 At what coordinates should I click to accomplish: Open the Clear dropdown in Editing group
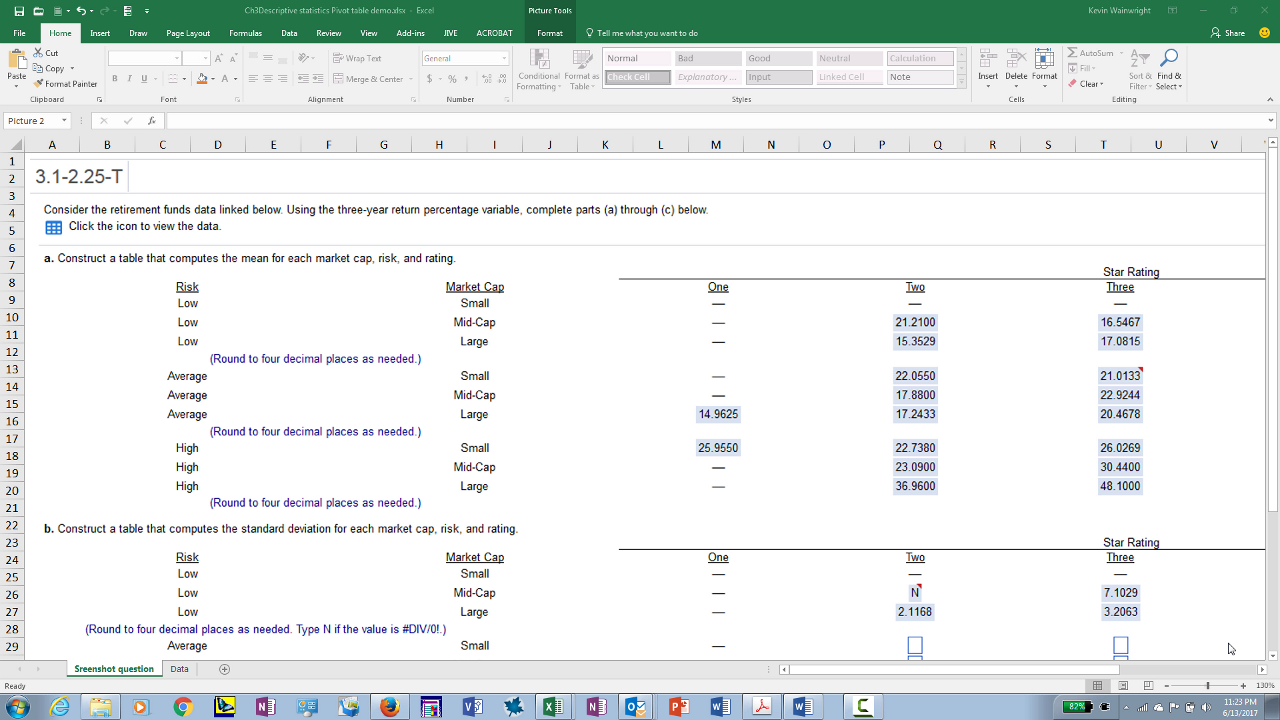(1087, 84)
